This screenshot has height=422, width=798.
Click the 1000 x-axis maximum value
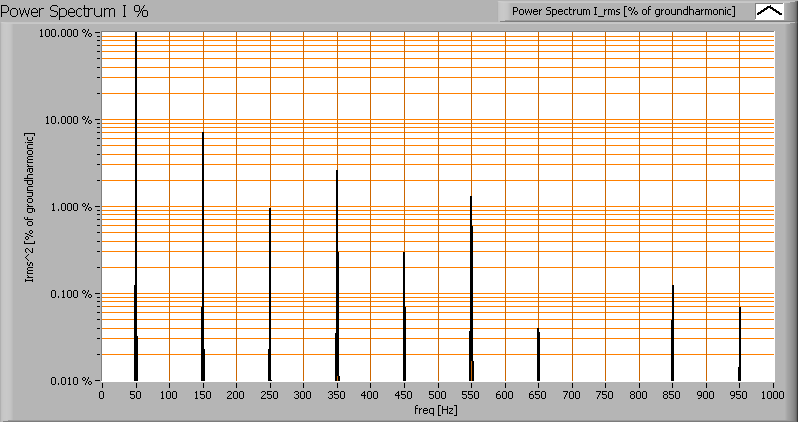pyautogui.click(x=773, y=396)
